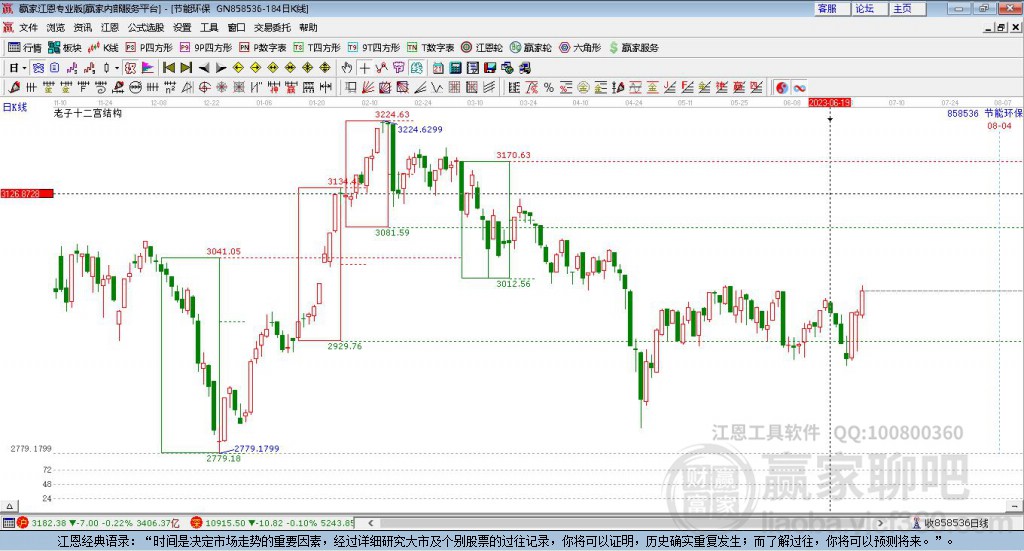Screen dimensions: 1024x551
Task: Open the 设置 menu
Action: click(x=182, y=27)
